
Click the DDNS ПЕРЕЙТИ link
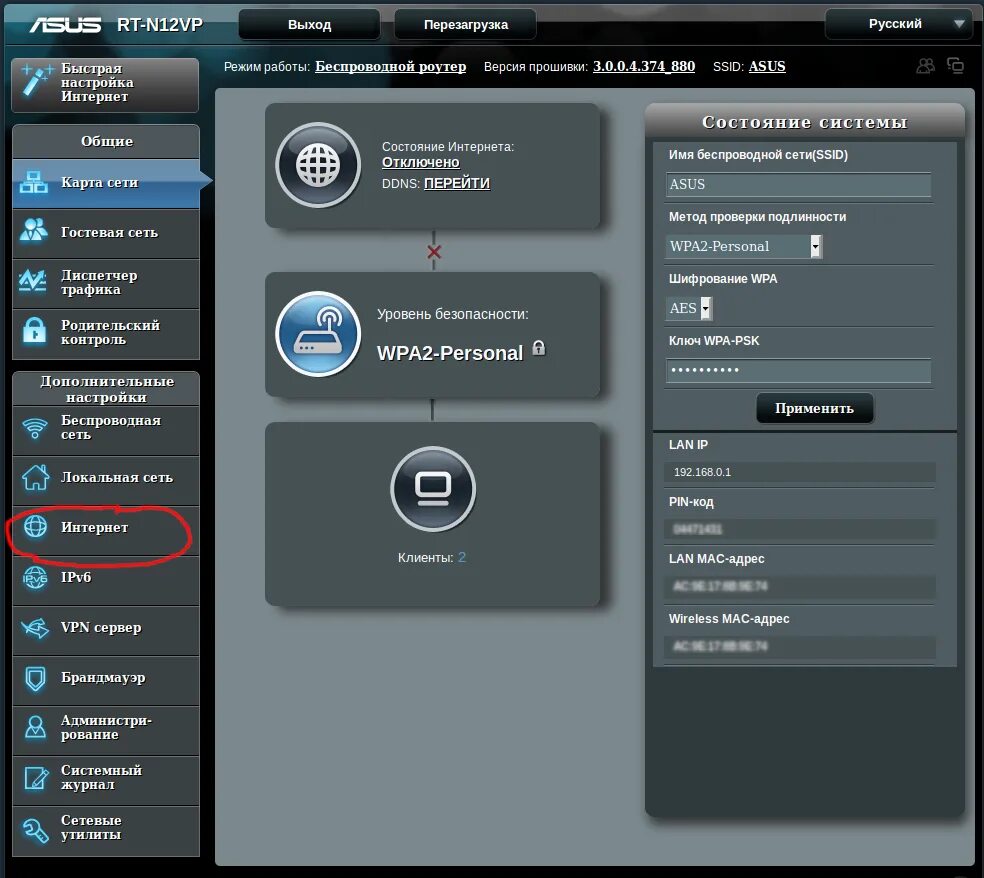[x=457, y=183]
